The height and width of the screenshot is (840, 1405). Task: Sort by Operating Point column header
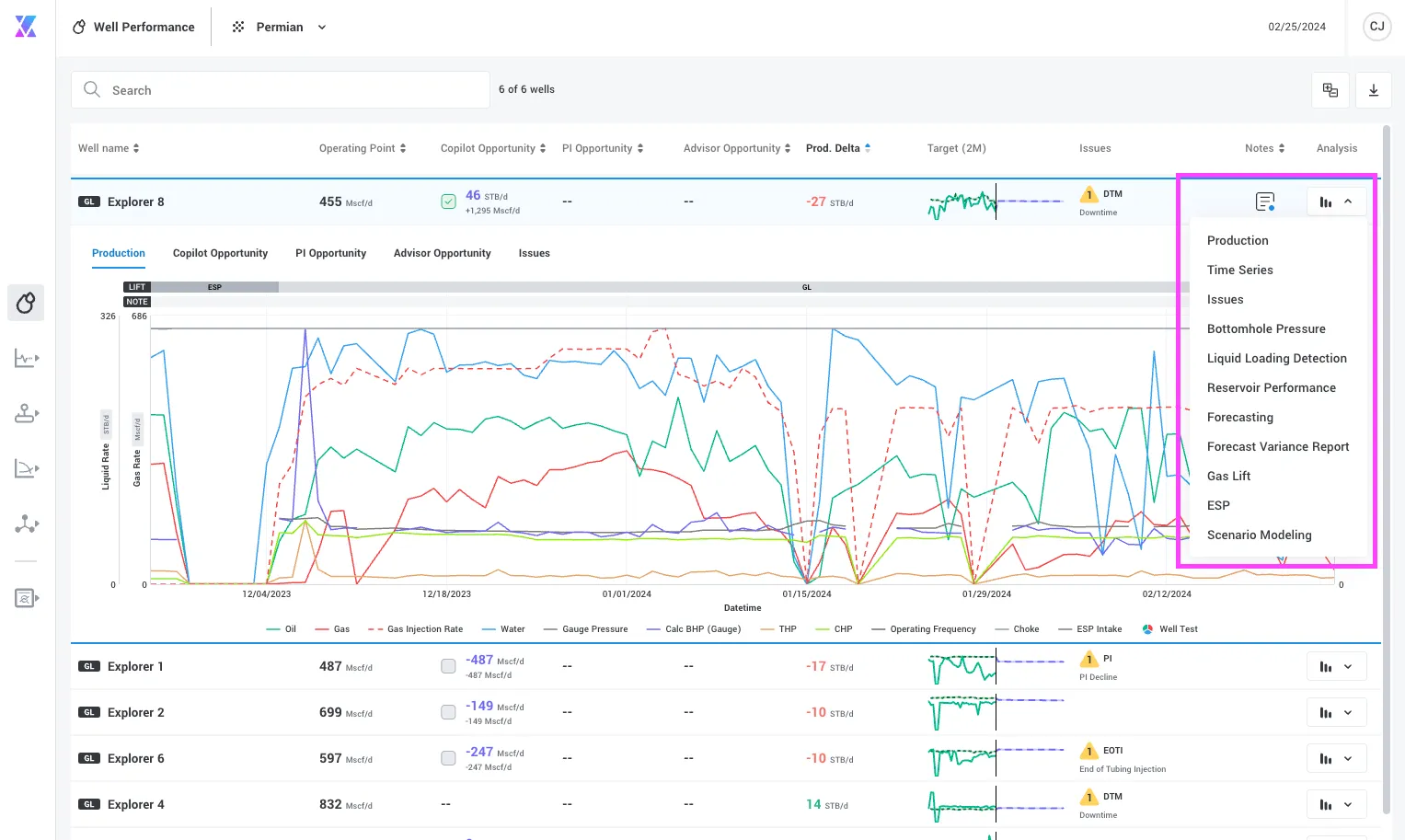click(x=363, y=148)
